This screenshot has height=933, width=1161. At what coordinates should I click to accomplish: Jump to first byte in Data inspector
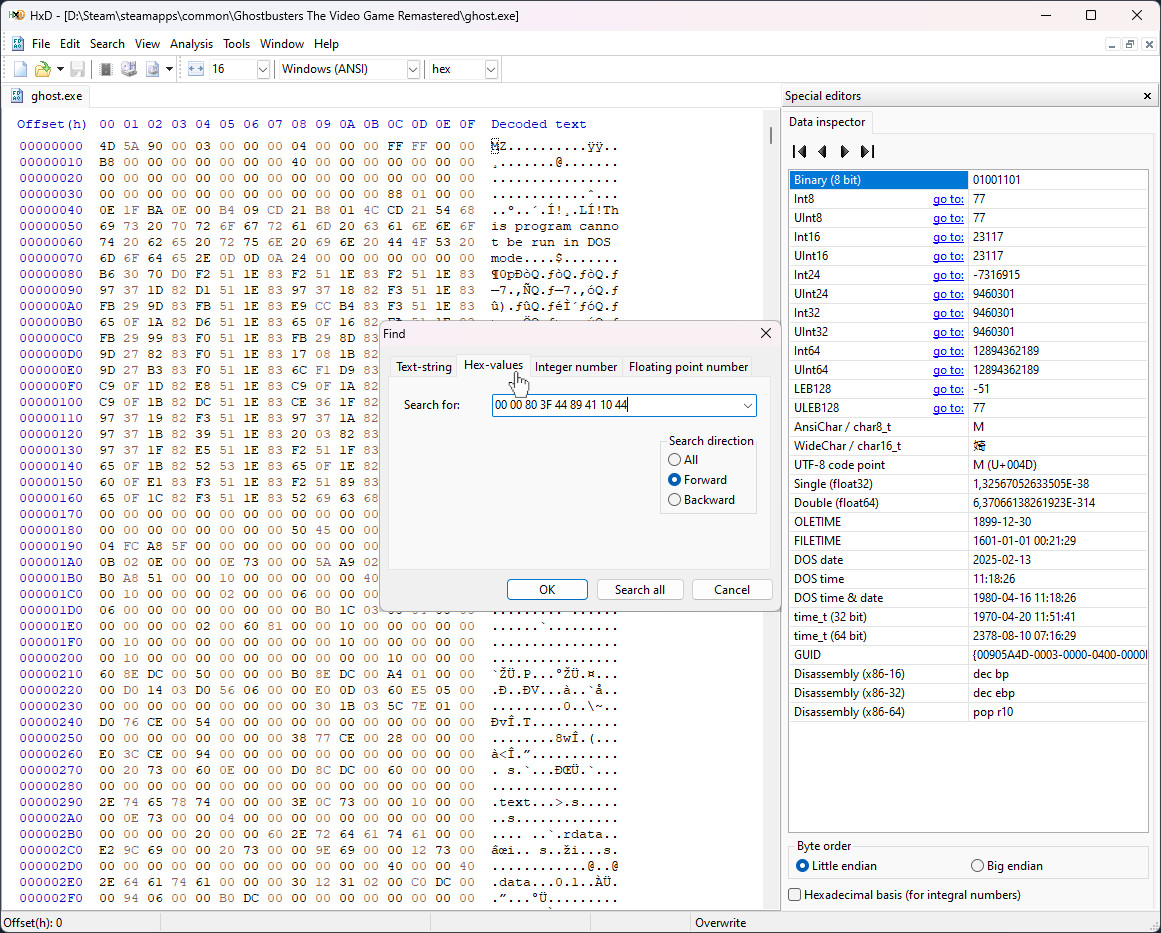coord(800,151)
